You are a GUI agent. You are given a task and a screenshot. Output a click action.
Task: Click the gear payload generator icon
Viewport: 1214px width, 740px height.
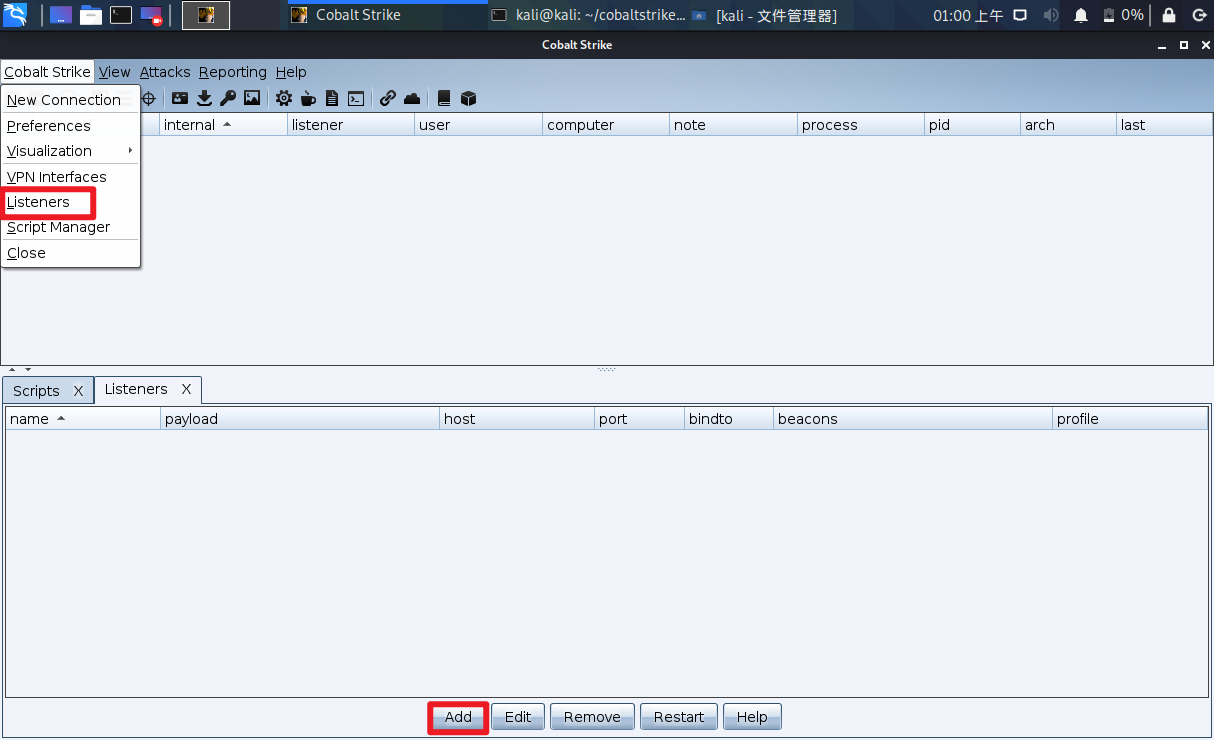coord(284,98)
